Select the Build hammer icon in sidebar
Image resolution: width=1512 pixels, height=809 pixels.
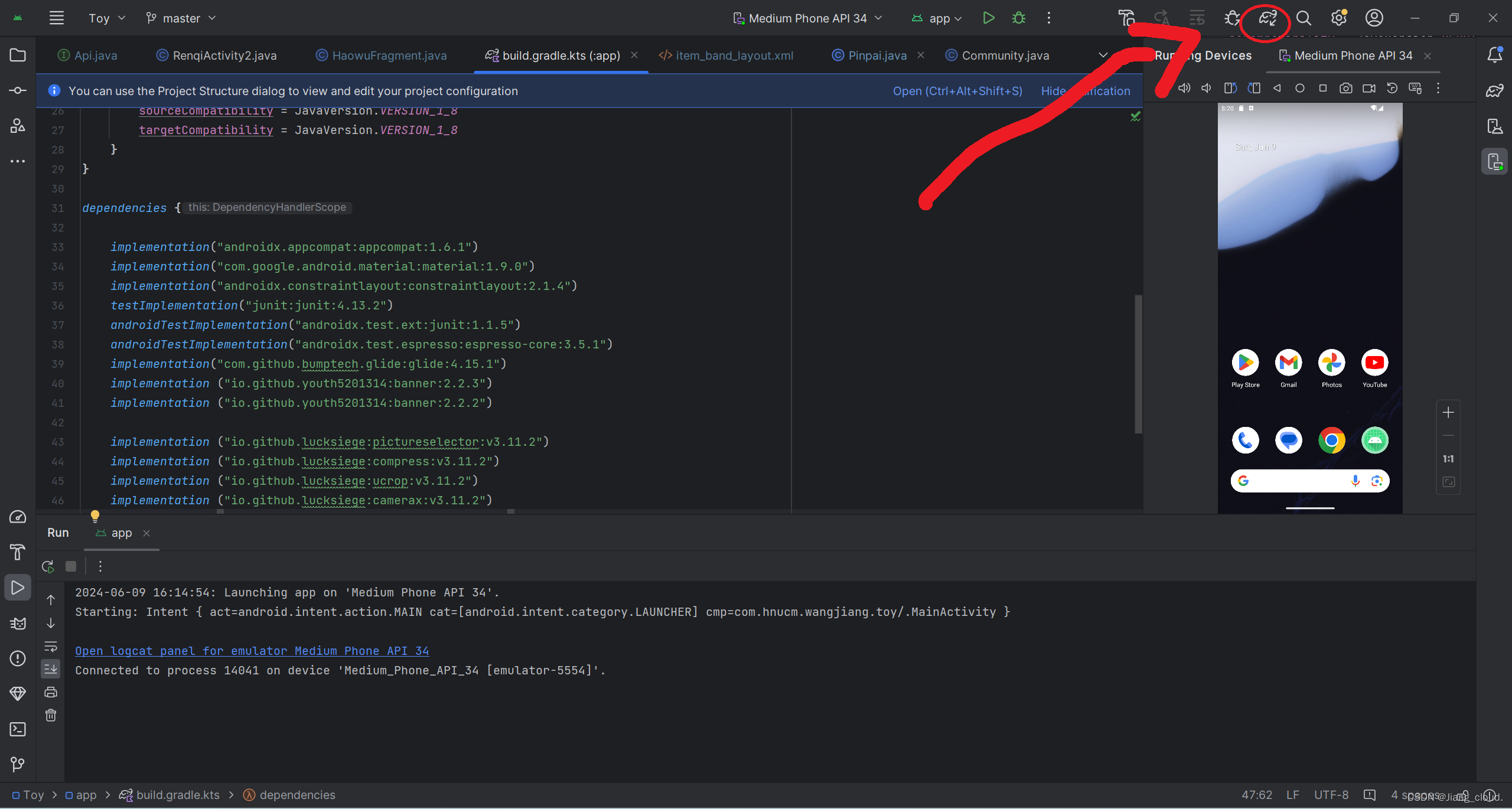(17, 552)
